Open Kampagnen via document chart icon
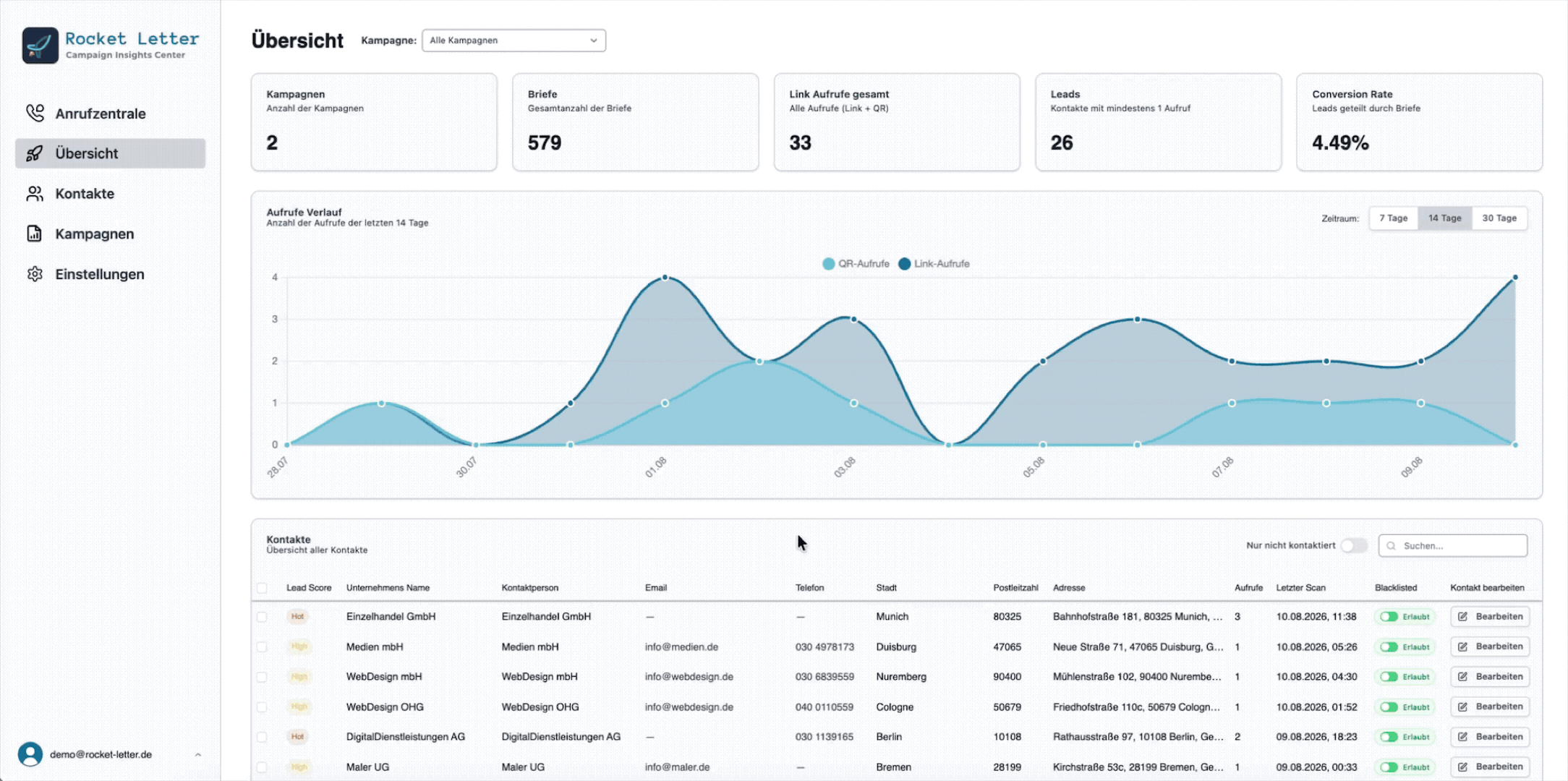Image resolution: width=1568 pixels, height=781 pixels. coord(34,234)
